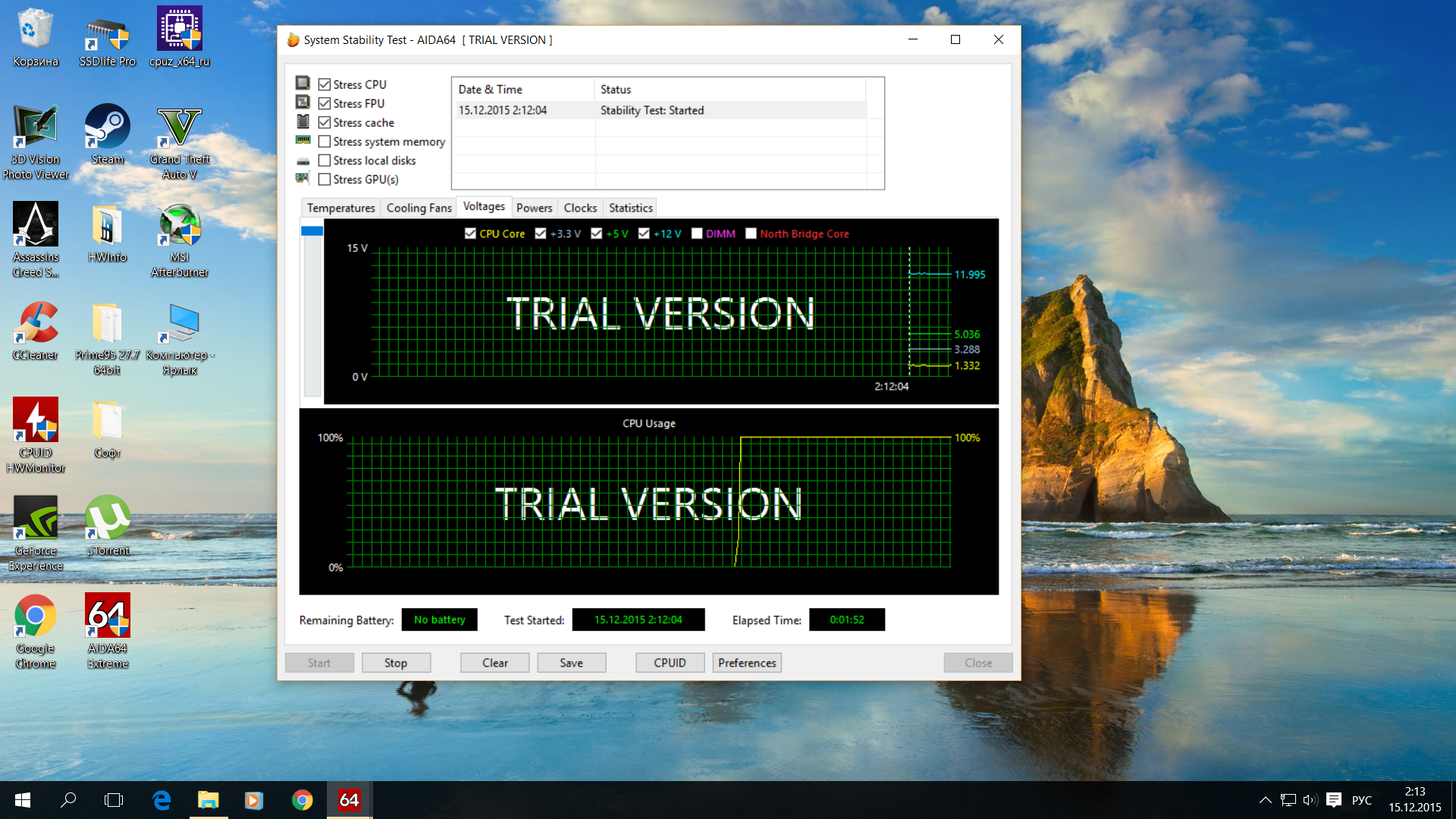Enable the Stress GPU(s) checkbox
This screenshot has width=1456, height=819.
pos(325,180)
